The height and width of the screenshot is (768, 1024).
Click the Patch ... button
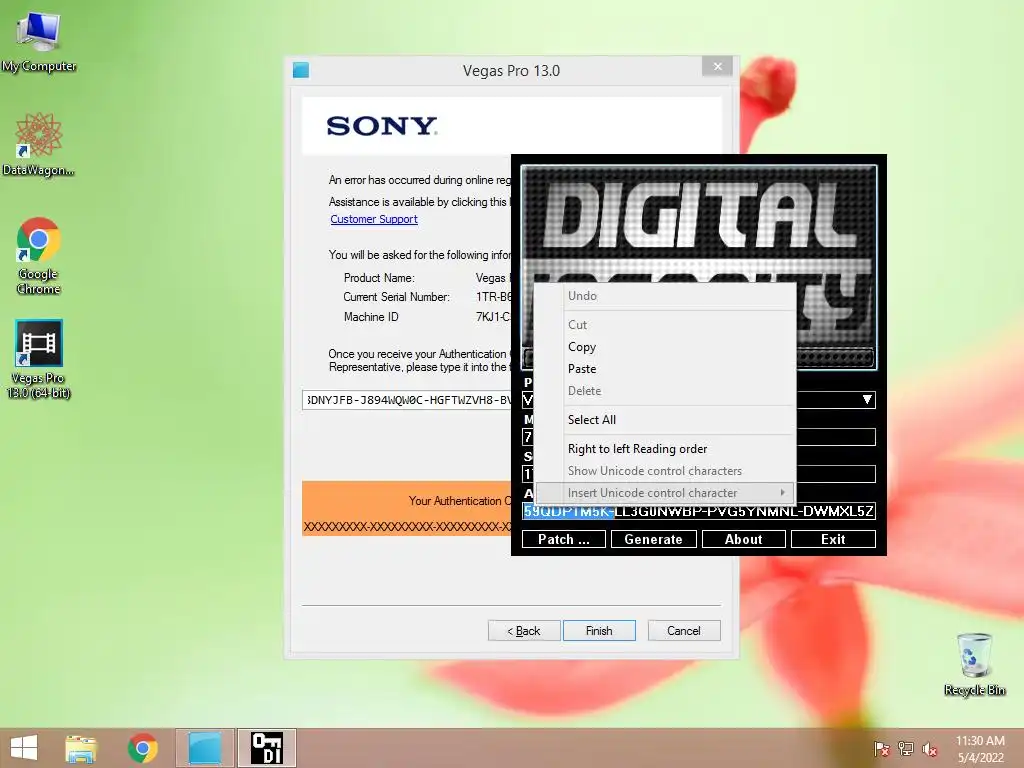(x=564, y=539)
